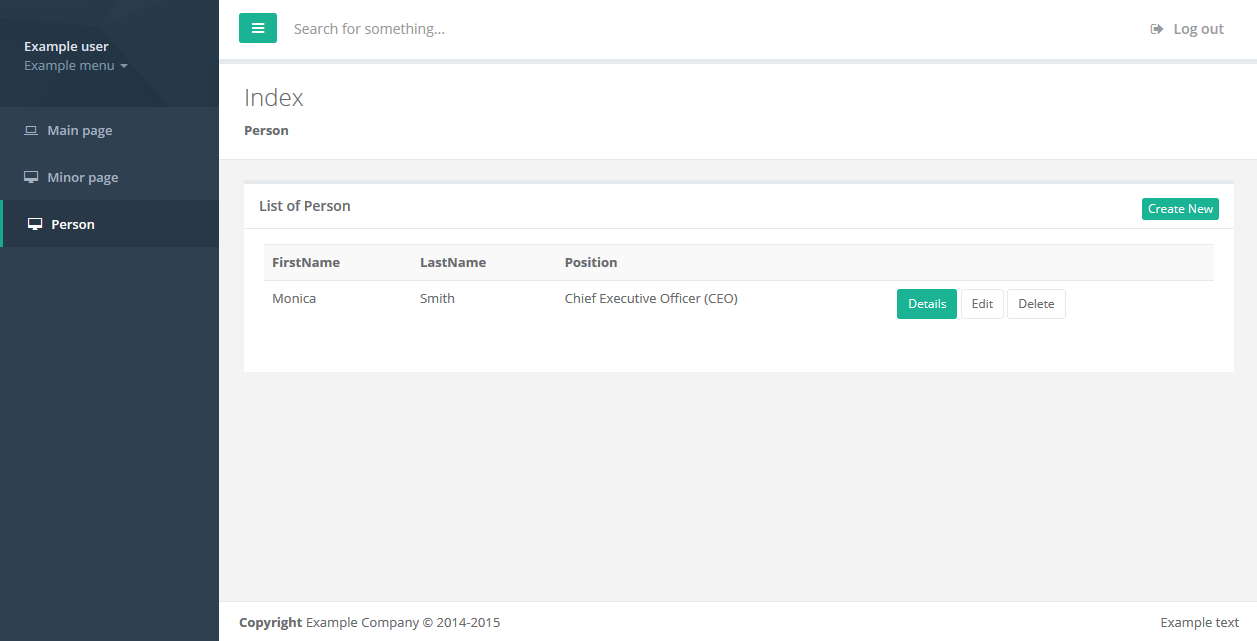Click the FirstName column header

[306, 263]
